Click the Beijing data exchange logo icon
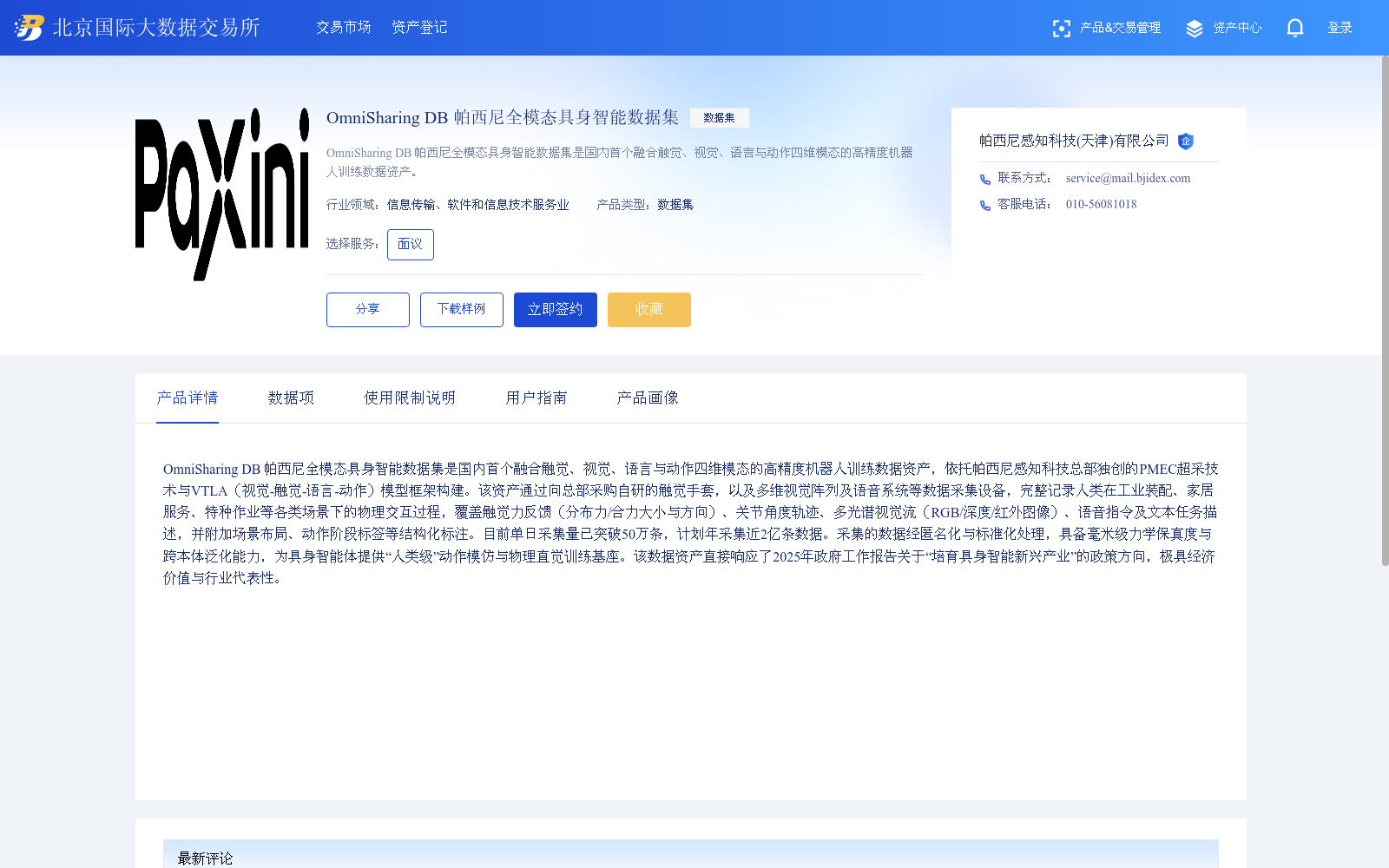Viewport: 1389px width, 868px height. click(29, 28)
